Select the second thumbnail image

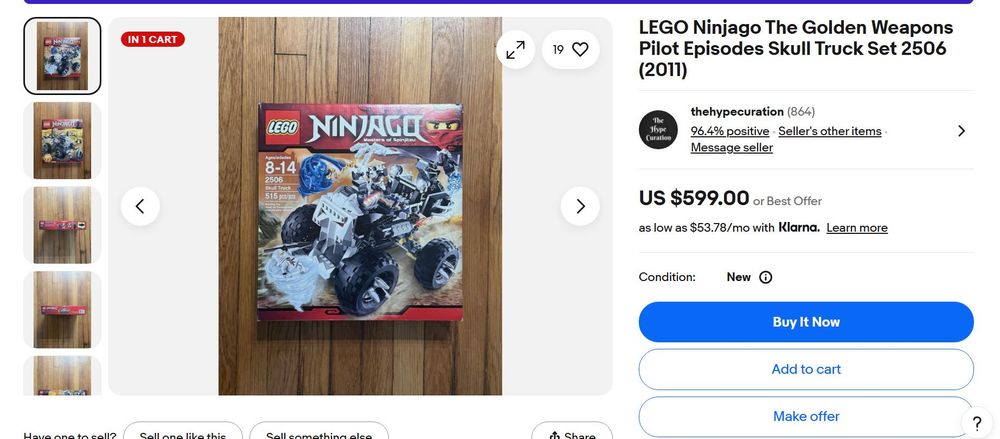coord(62,140)
